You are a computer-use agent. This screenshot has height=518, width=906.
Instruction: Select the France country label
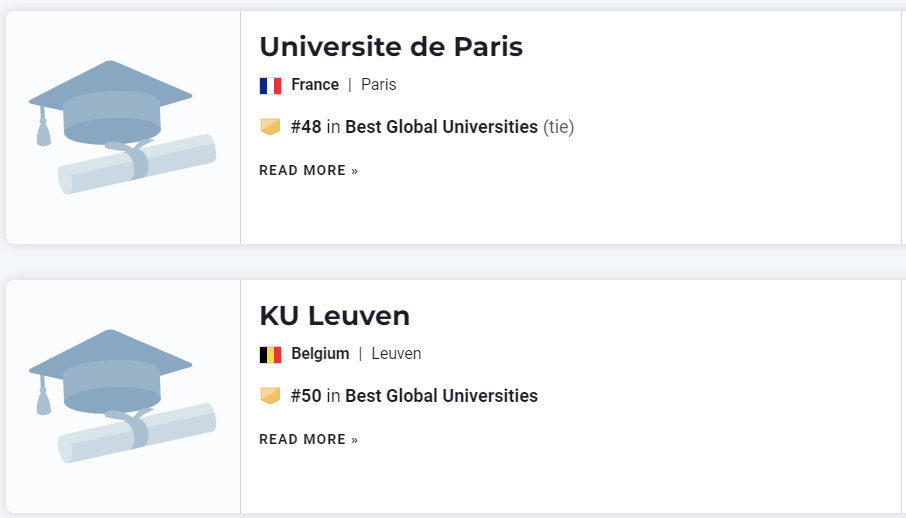tap(315, 84)
